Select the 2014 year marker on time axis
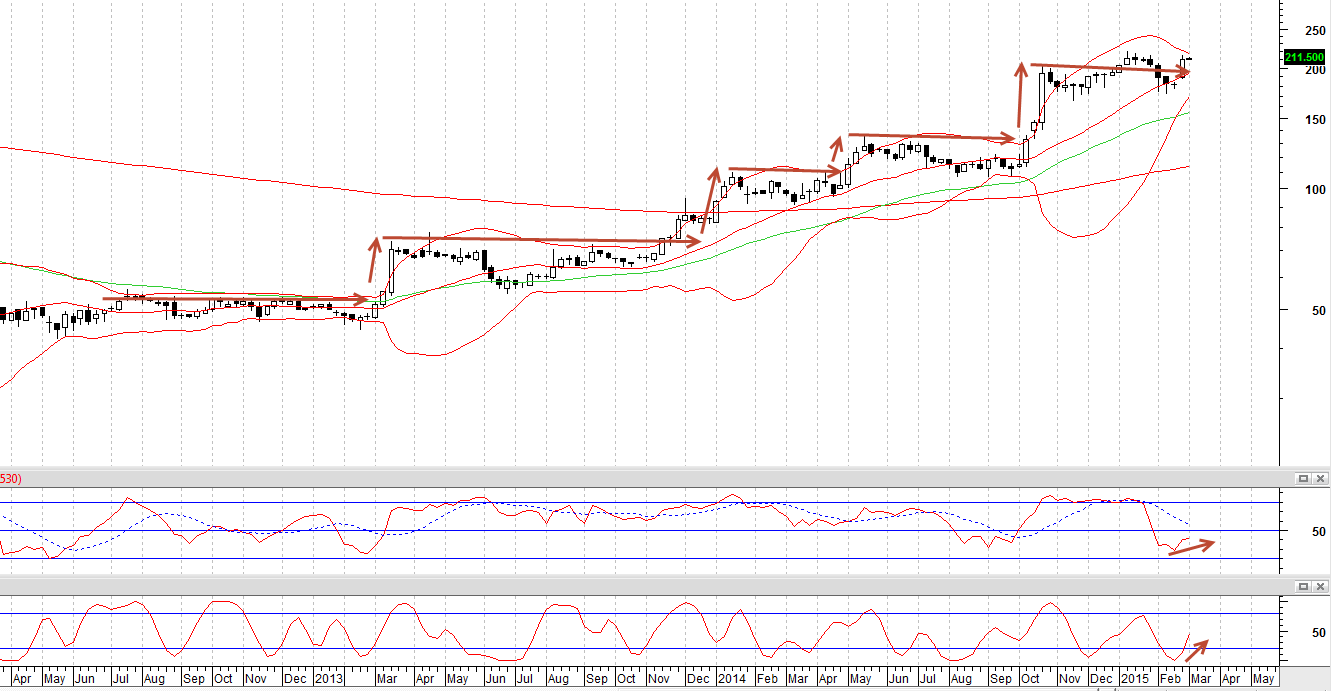 point(731,678)
